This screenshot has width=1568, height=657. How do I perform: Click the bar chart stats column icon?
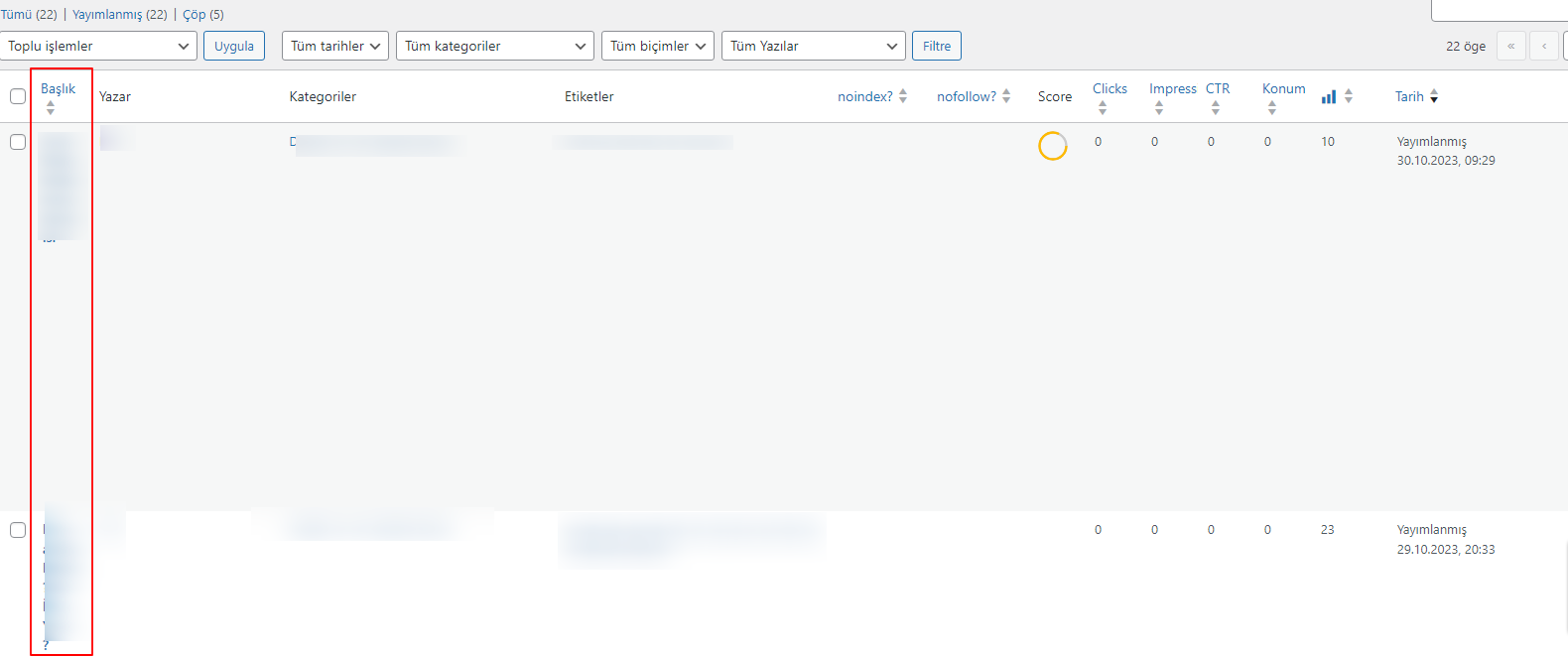(1328, 96)
